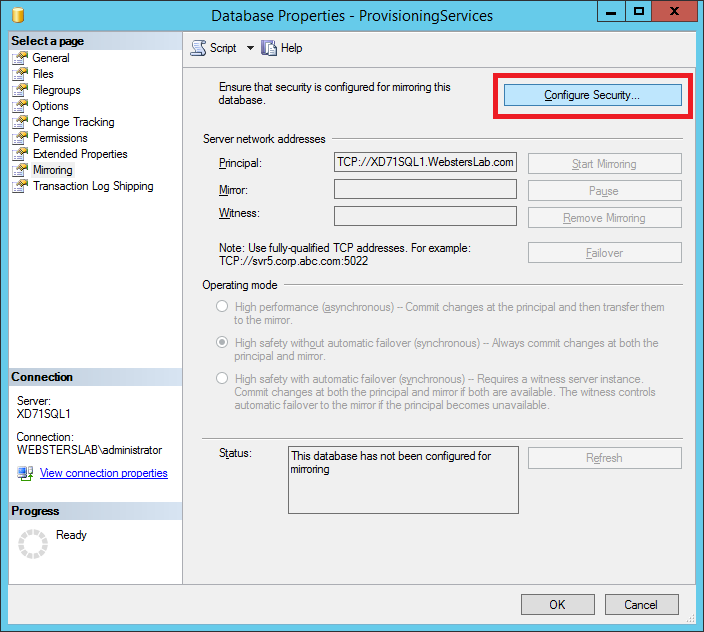Click the Principal address field
This screenshot has height=632, width=704.
pyautogui.click(x=425, y=162)
